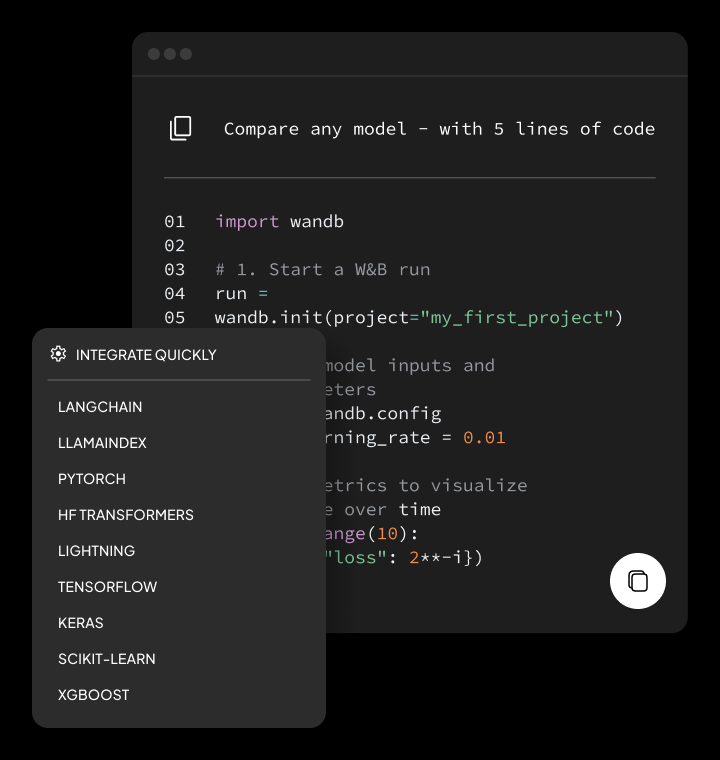720x760 pixels.
Task: Click the copy icon beside the Compare heading
Action: 180,128
